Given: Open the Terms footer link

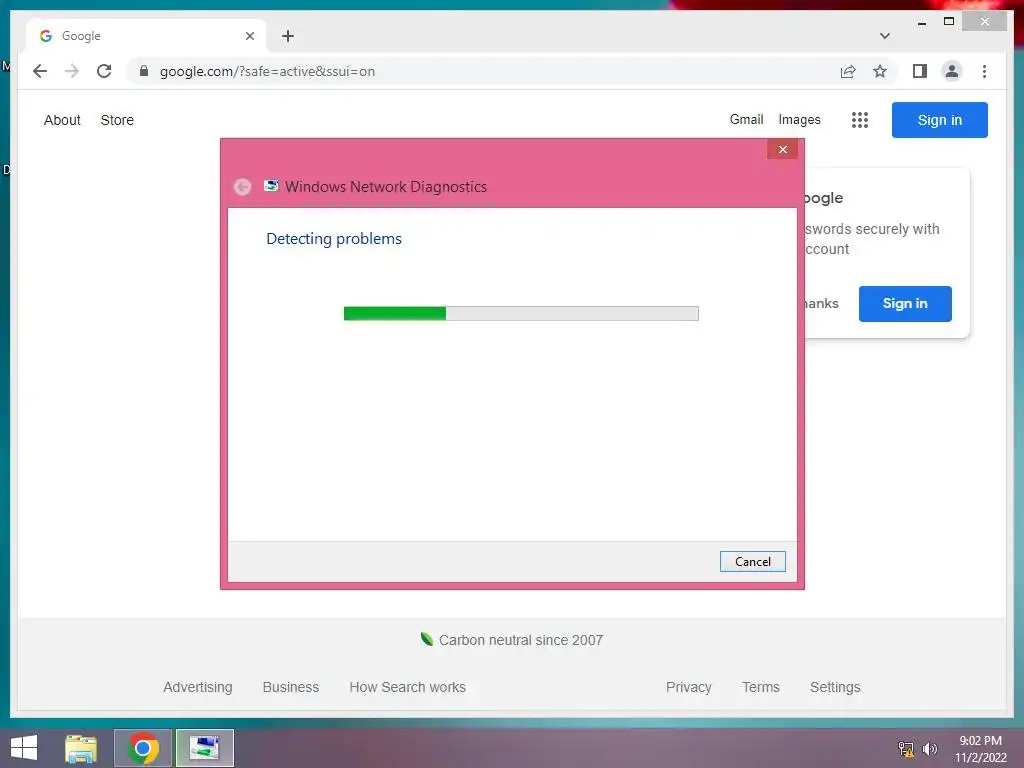Looking at the screenshot, I should (760, 687).
